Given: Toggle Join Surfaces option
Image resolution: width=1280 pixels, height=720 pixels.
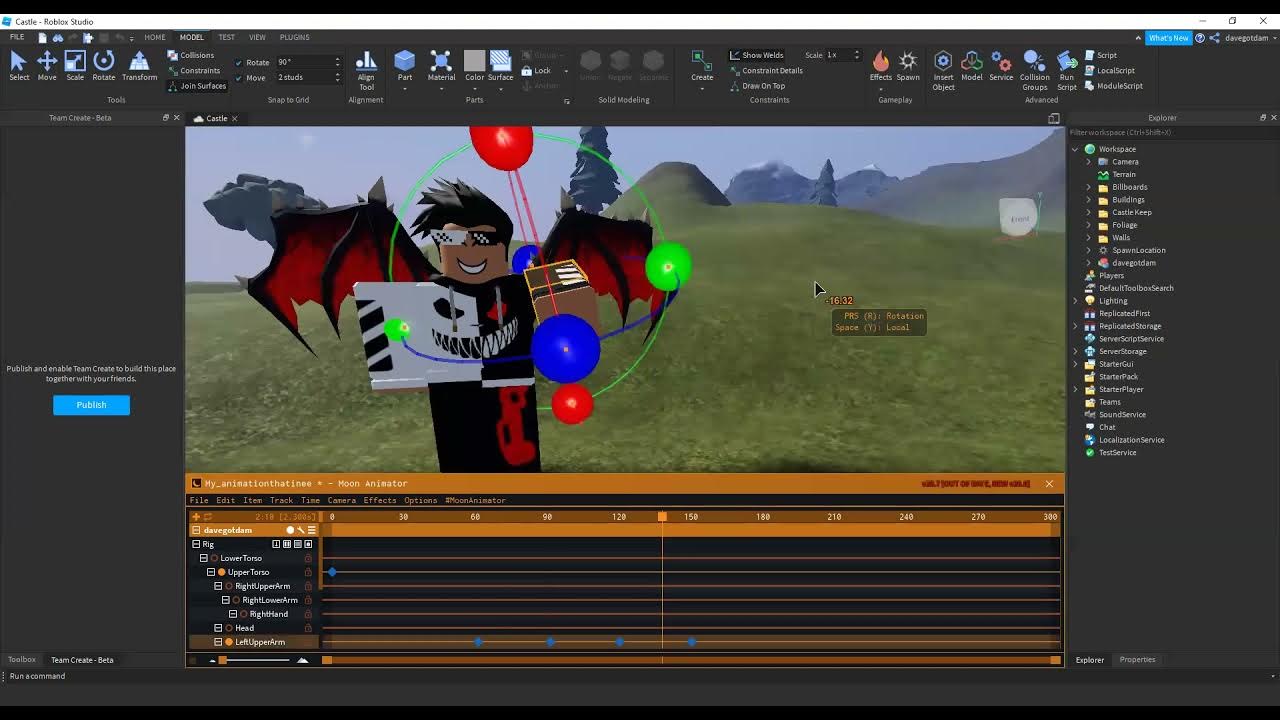Looking at the screenshot, I should pos(196,86).
